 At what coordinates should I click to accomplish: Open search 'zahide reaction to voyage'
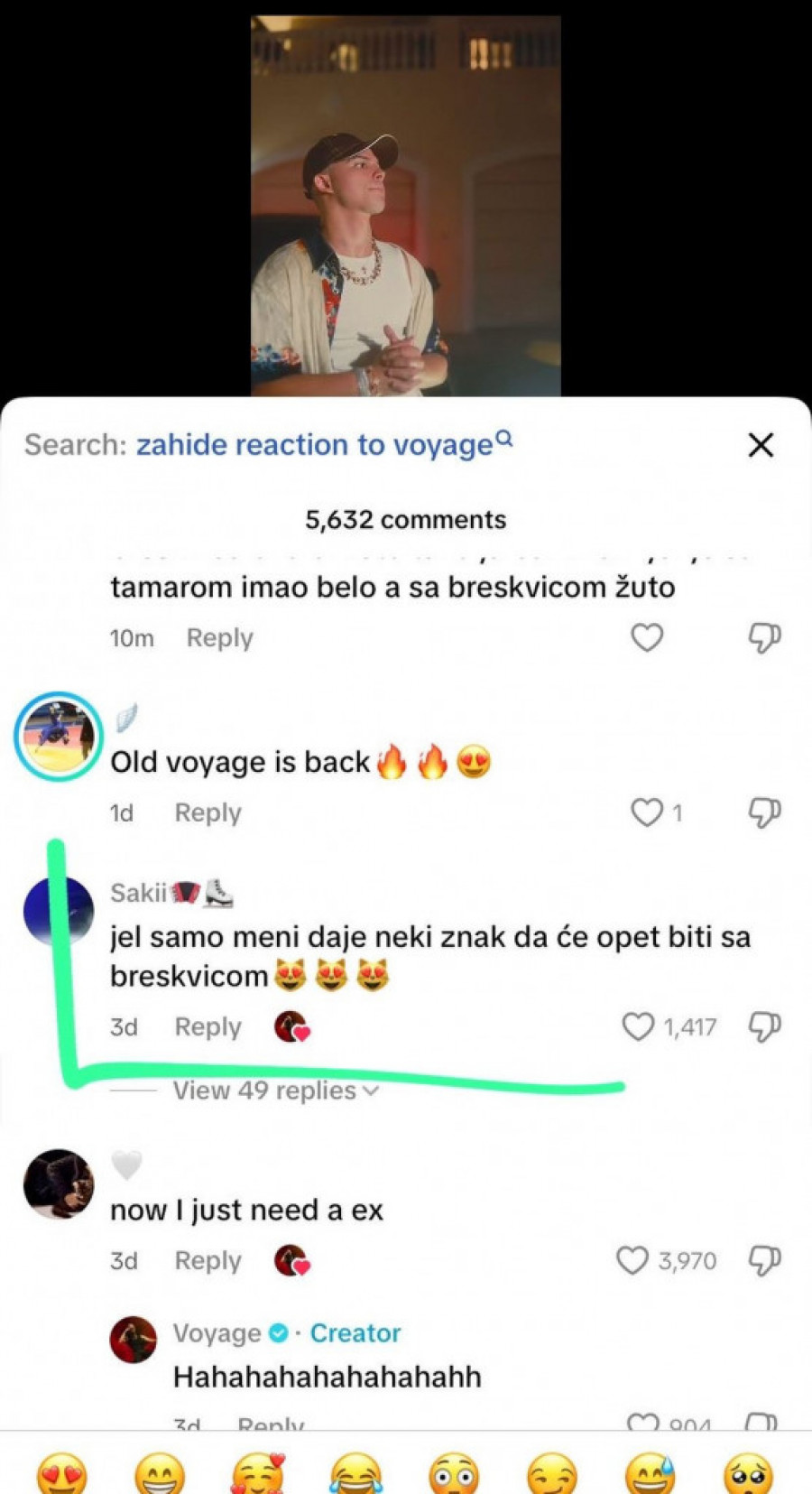pyautogui.click(x=324, y=444)
